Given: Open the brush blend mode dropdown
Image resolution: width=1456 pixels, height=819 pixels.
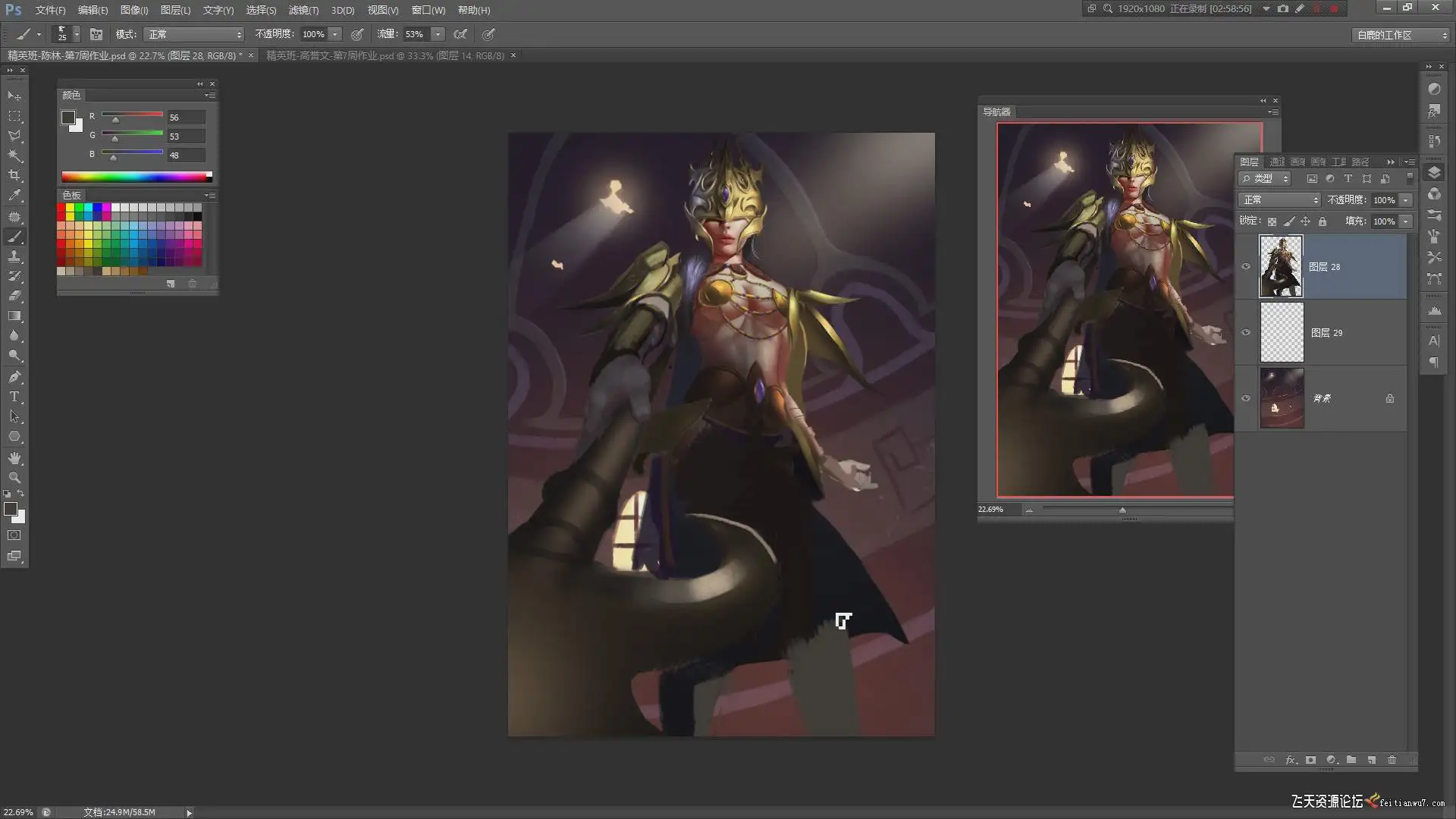Looking at the screenshot, I should click(x=195, y=34).
